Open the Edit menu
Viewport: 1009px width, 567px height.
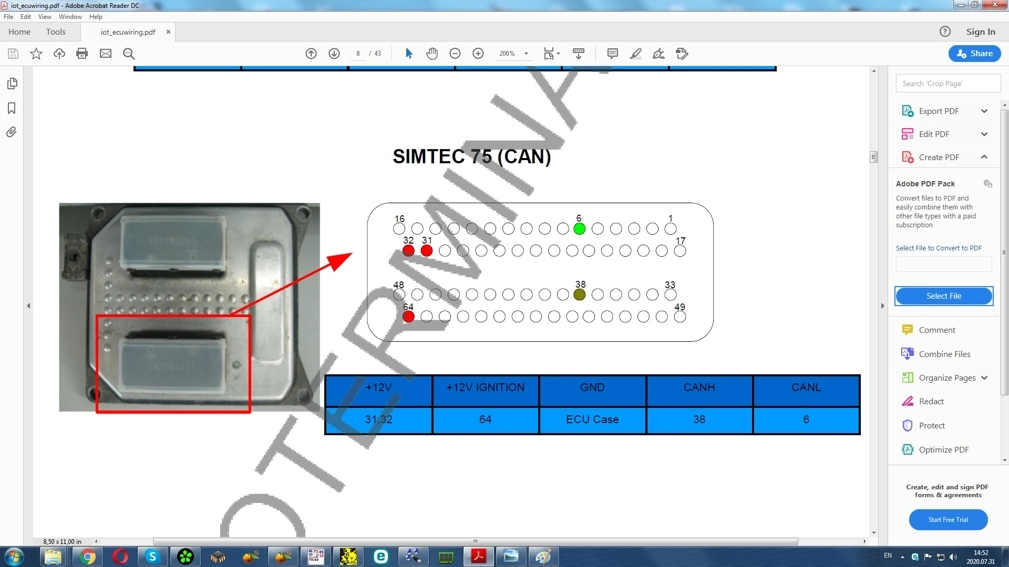(x=25, y=17)
